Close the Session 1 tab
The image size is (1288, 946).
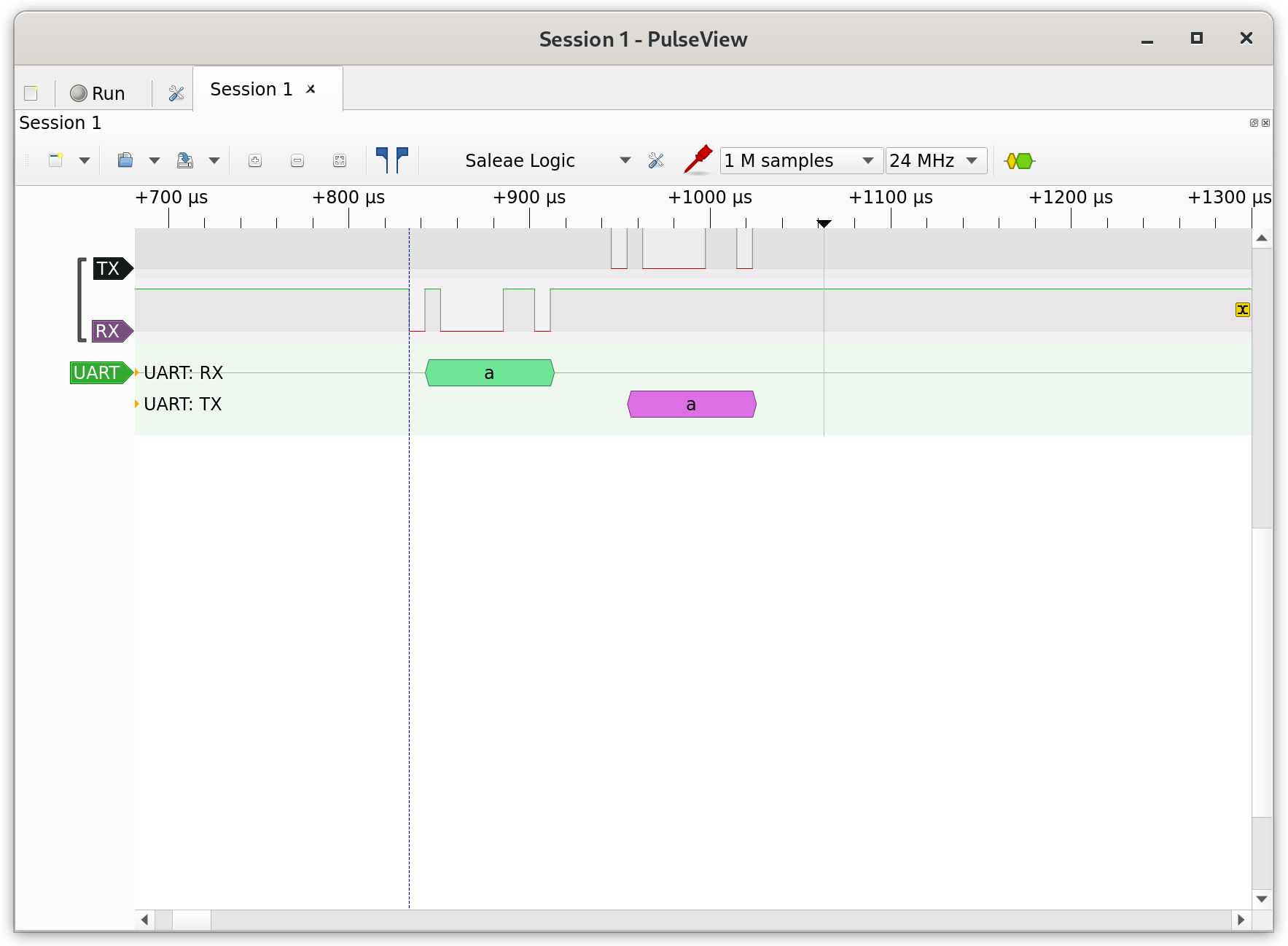pos(311,89)
